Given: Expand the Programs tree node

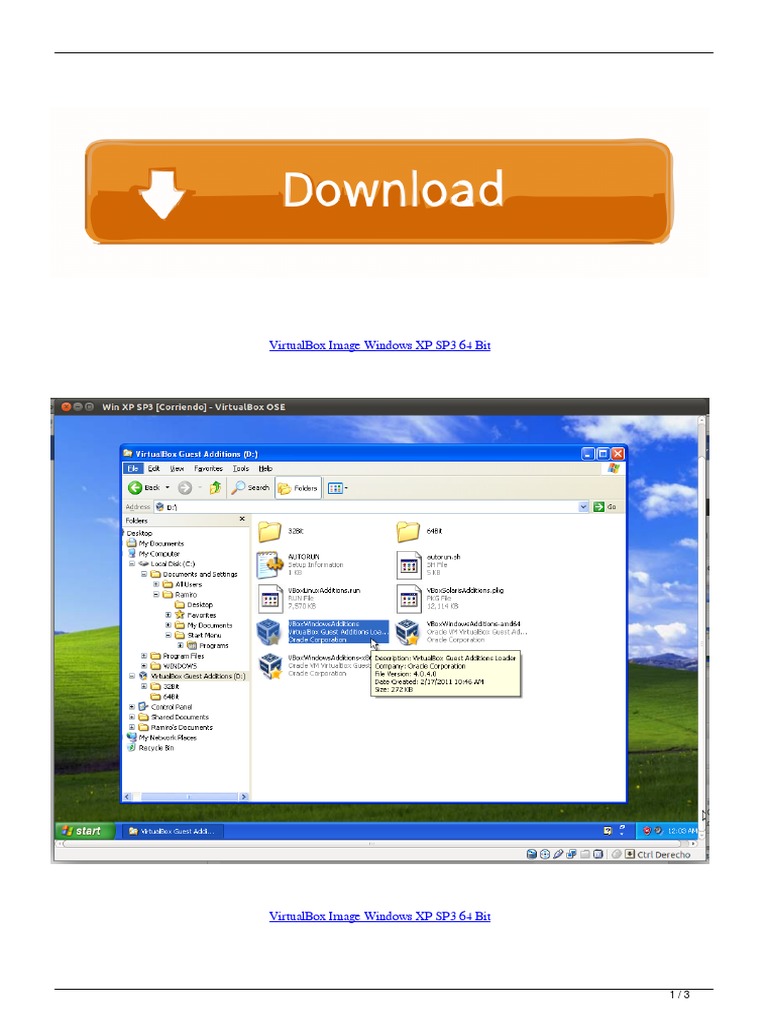Looking at the screenshot, I should coord(180,645).
